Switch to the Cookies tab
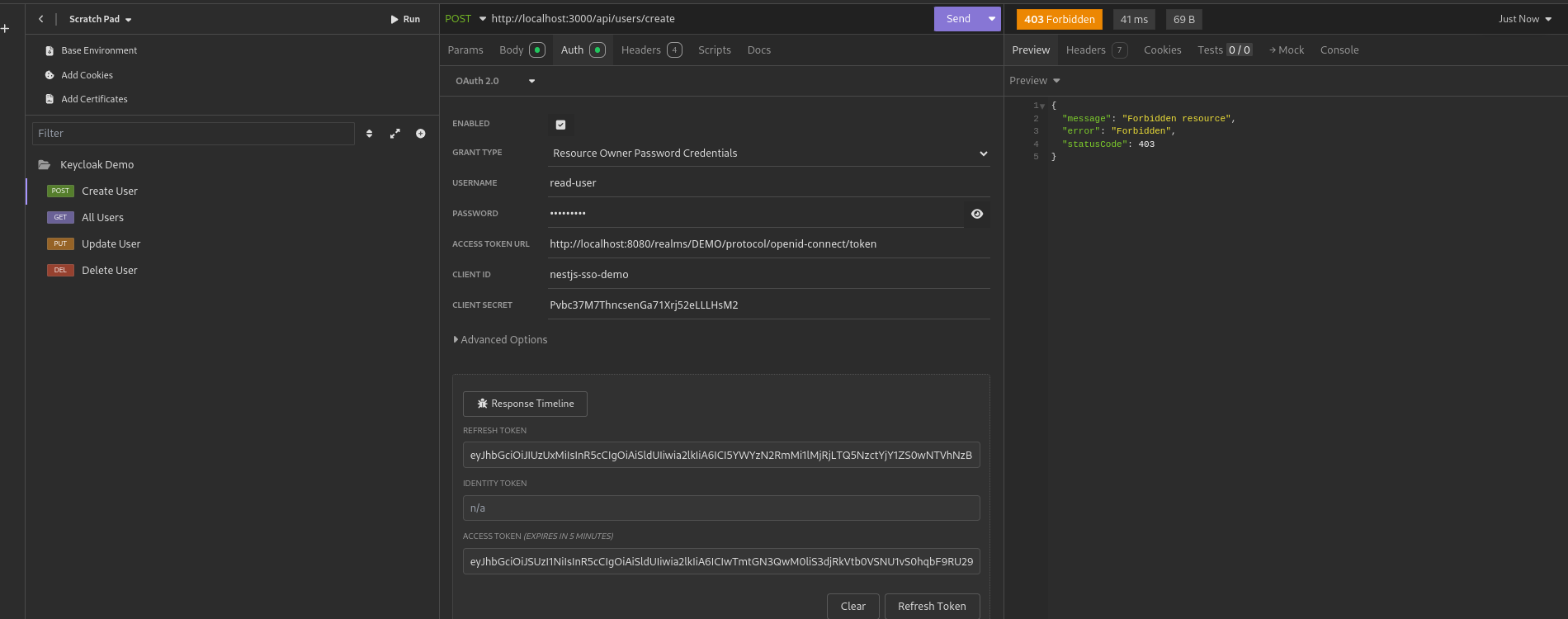 [x=1163, y=50]
